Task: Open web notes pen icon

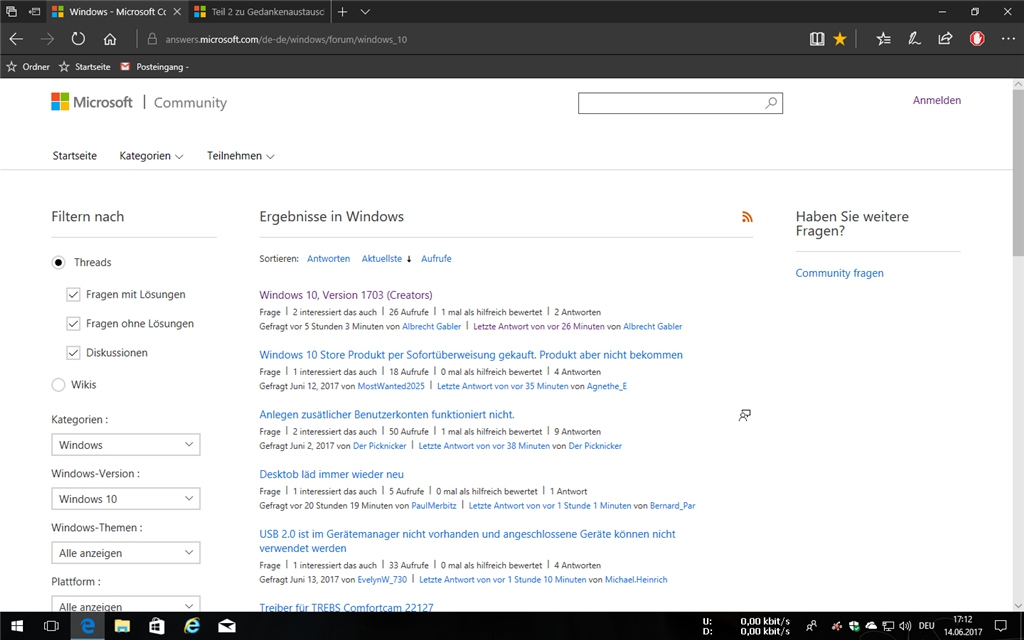Action: coord(914,39)
